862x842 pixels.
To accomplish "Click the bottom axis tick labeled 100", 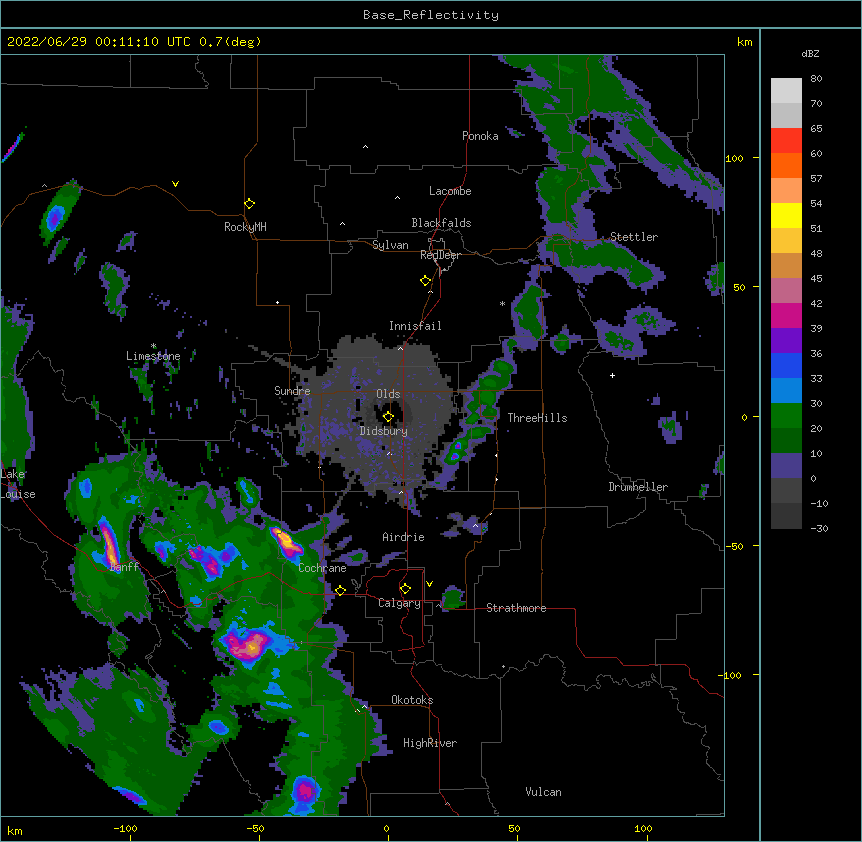I will pyautogui.click(x=644, y=829).
